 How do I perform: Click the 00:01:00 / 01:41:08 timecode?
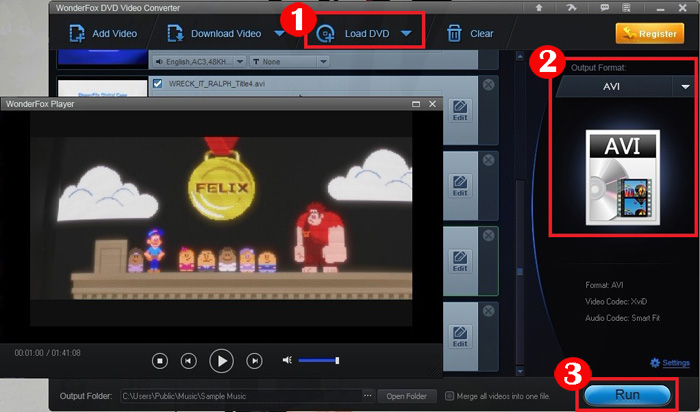pos(47,353)
